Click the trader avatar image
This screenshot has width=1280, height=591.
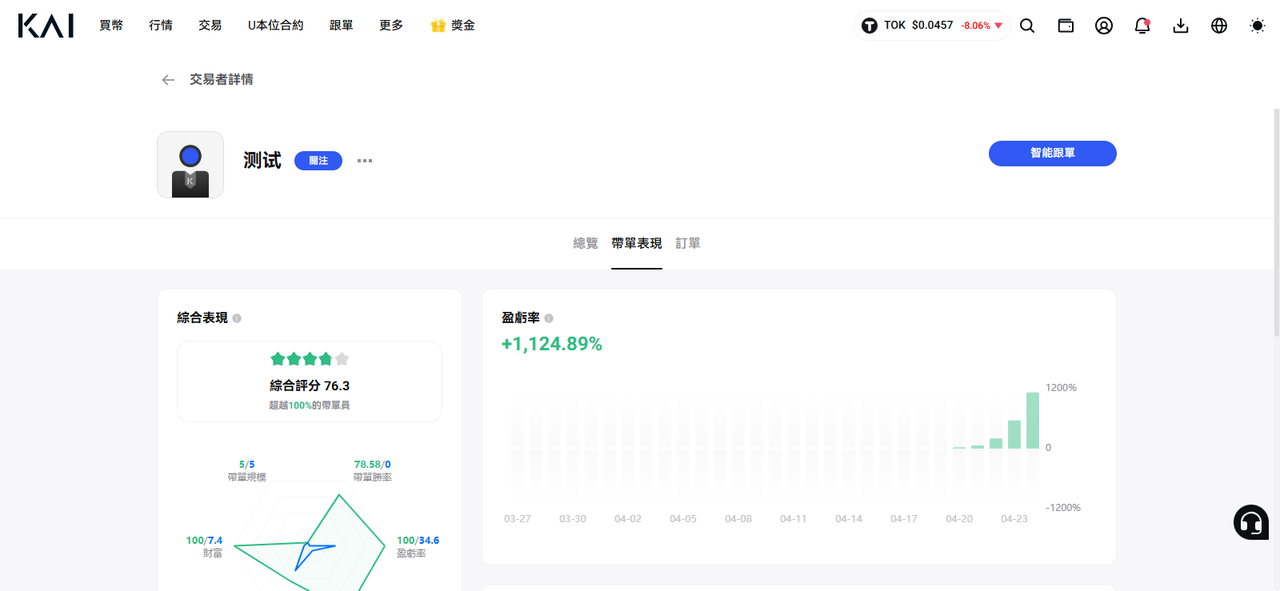(x=190, y=165)
